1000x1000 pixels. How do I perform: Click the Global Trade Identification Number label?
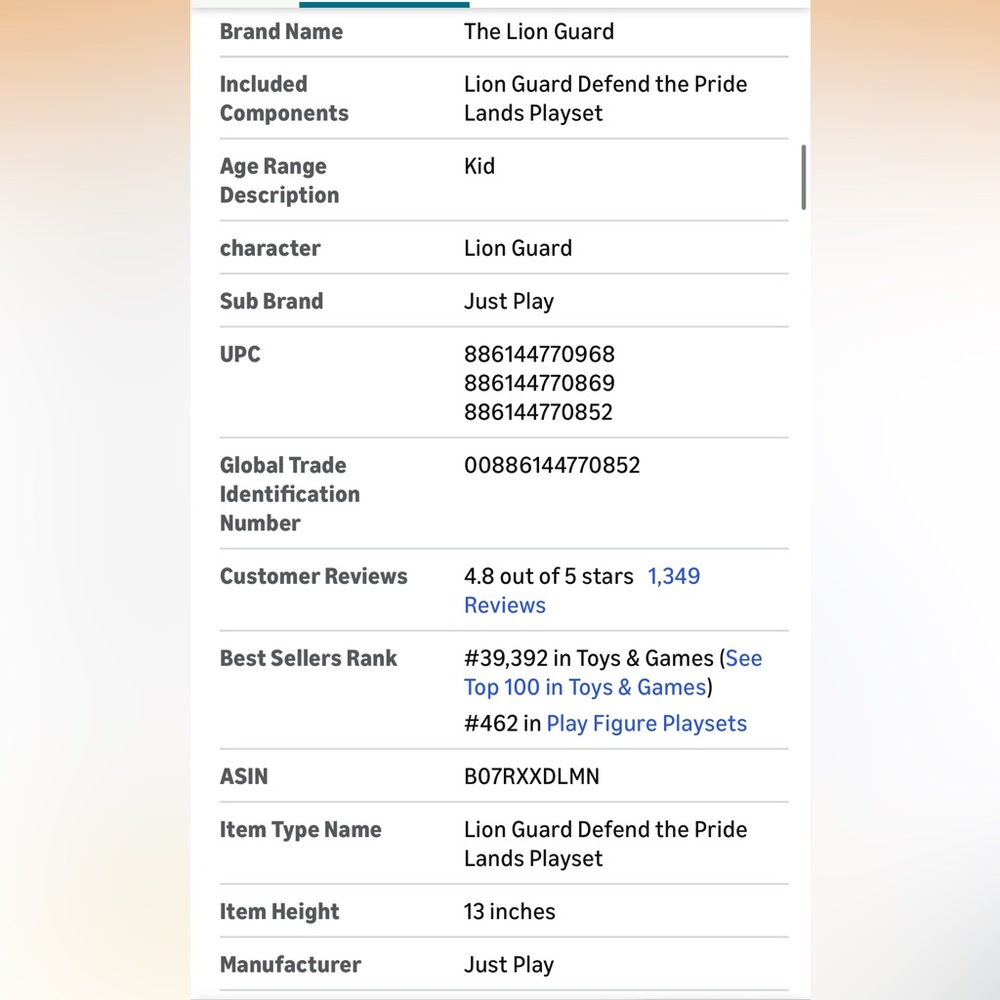pos(289,494)
